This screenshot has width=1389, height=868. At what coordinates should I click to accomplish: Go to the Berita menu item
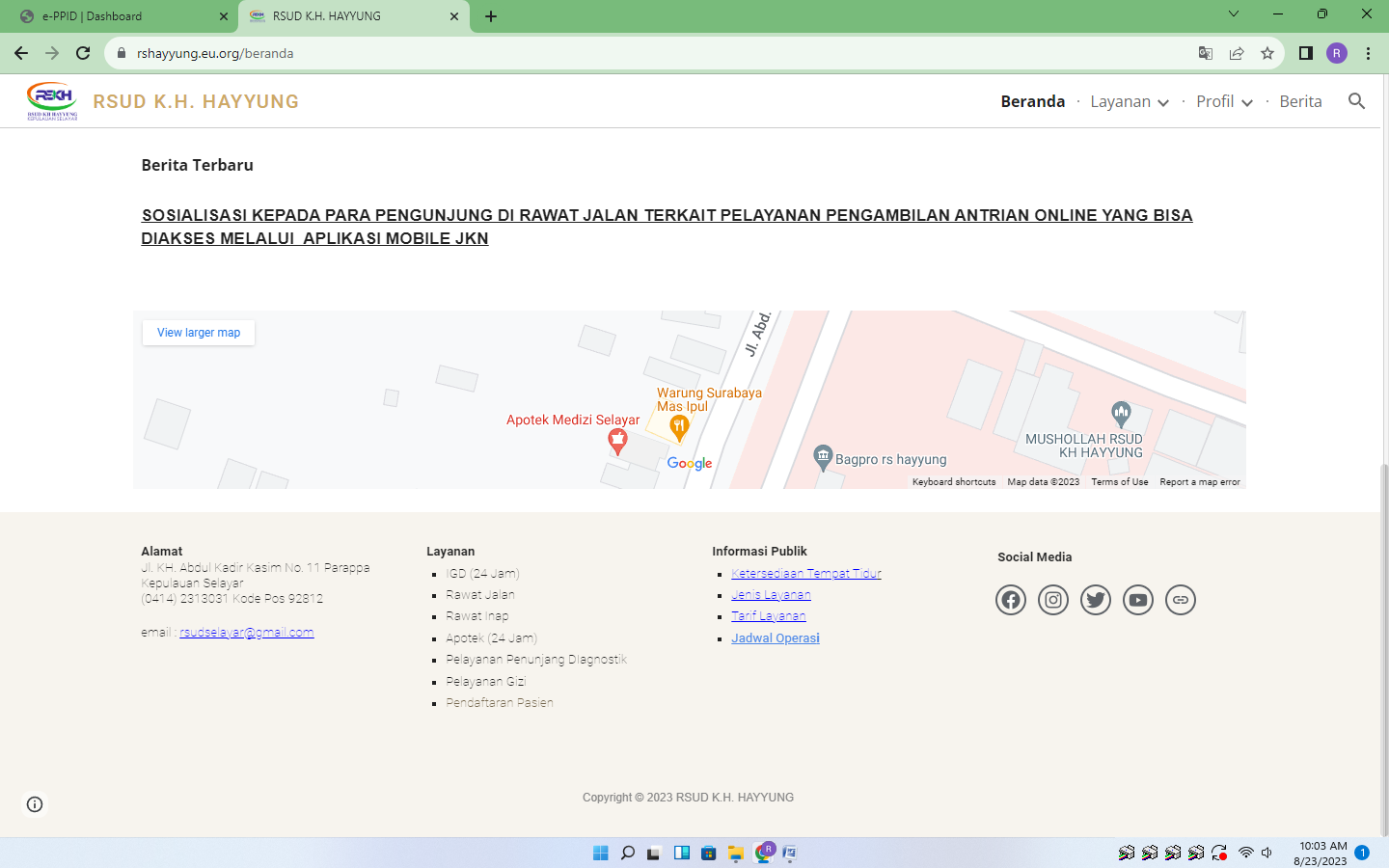pos(1300,102)
